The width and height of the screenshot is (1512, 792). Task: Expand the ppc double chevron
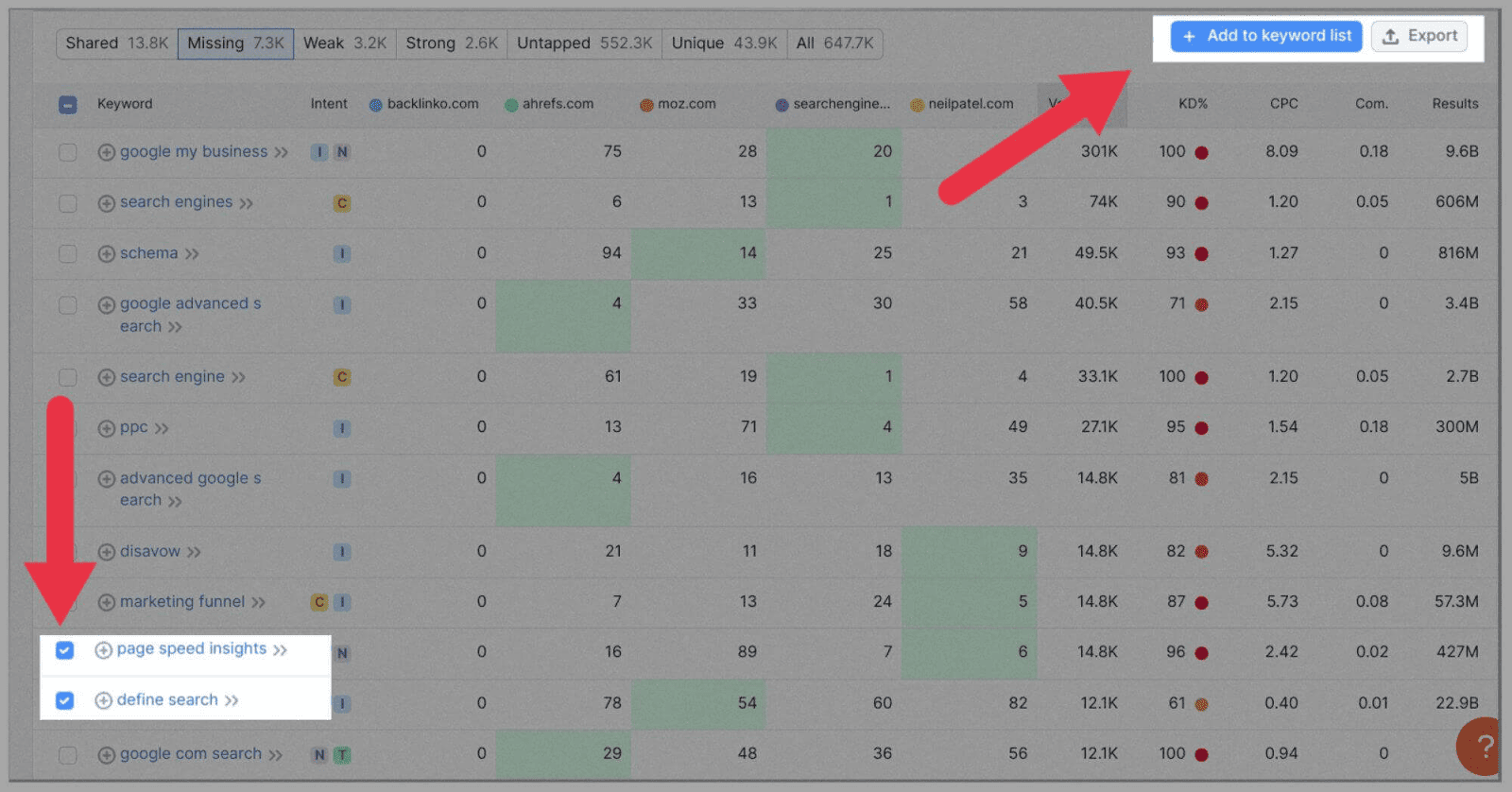click(162, 429)
